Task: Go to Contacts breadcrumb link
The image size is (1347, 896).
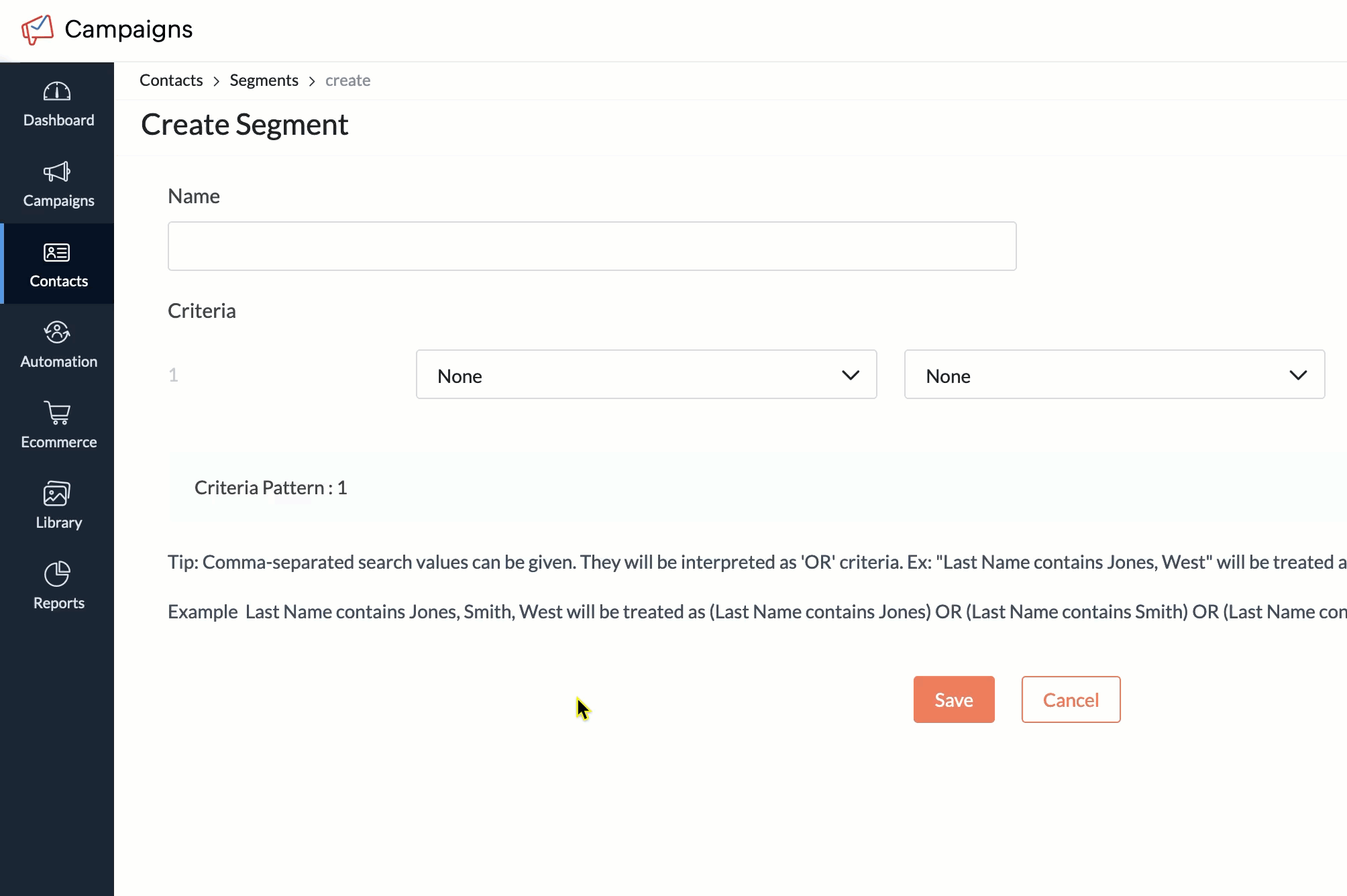Action: coord(171,80)
